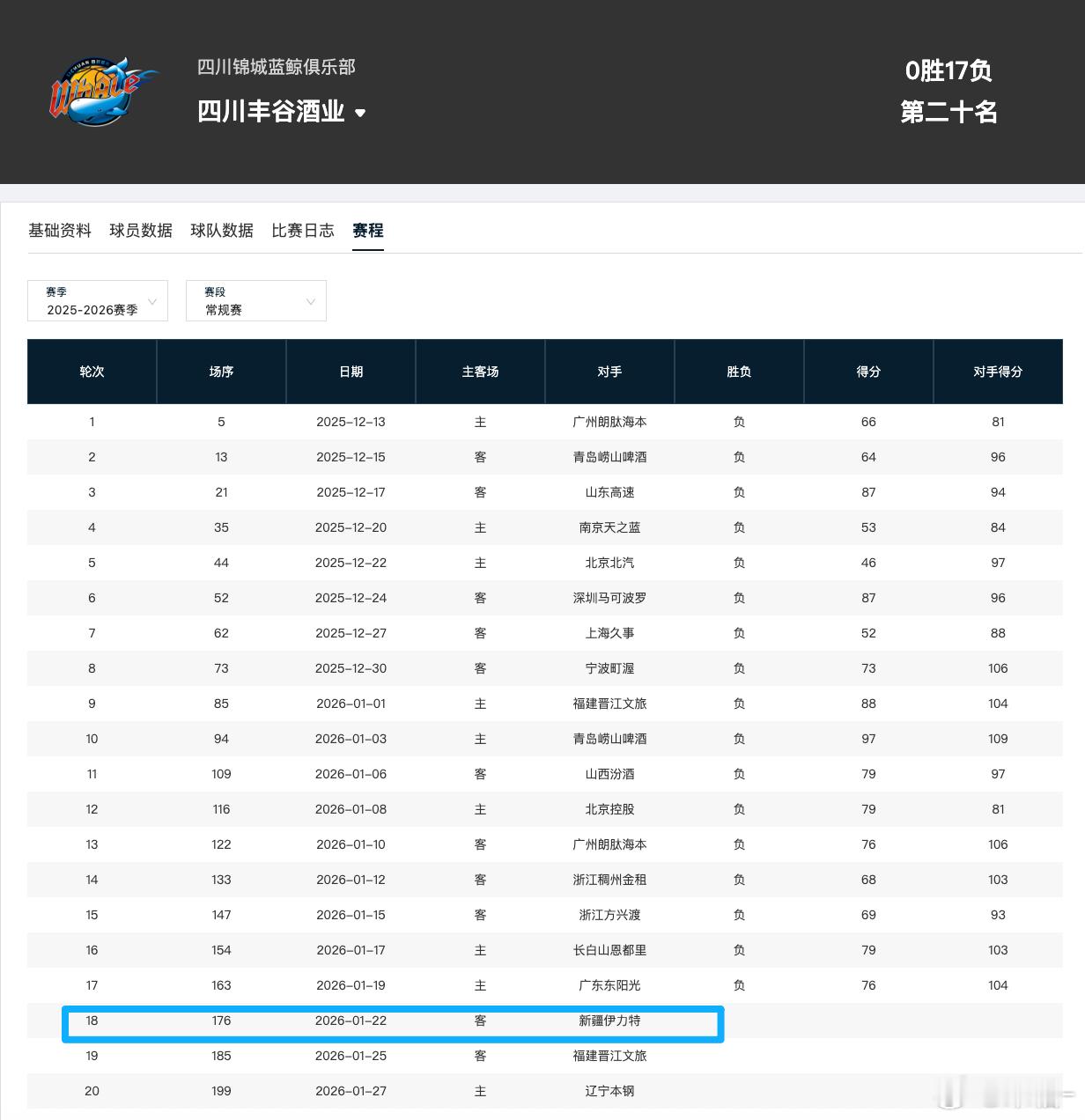Click the 0胜17负 record text
Image resolution: width=1085 pixels, height=1120 pixels.
click(x=948, y=71)
